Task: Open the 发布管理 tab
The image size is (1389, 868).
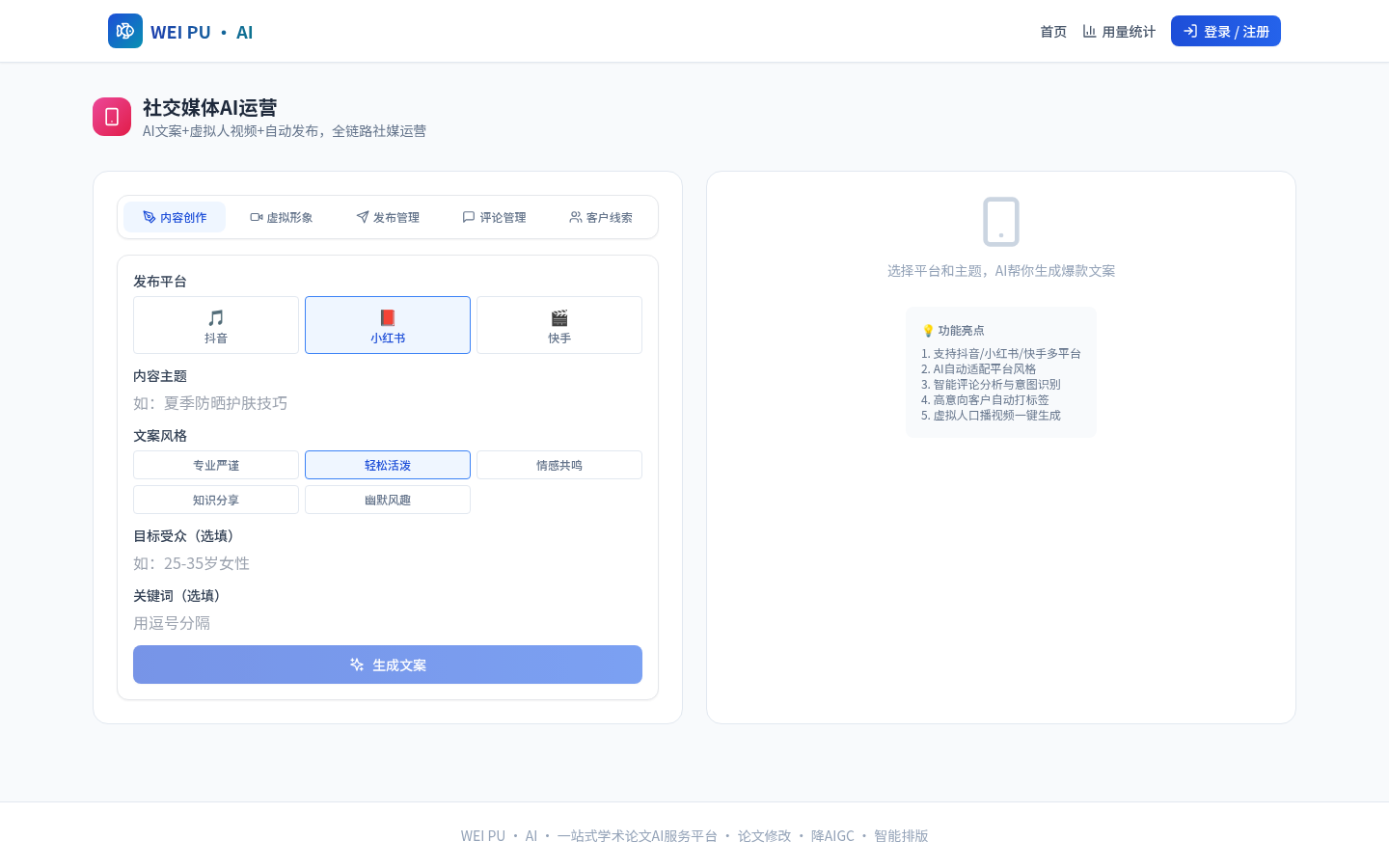Action: (388, 217)
